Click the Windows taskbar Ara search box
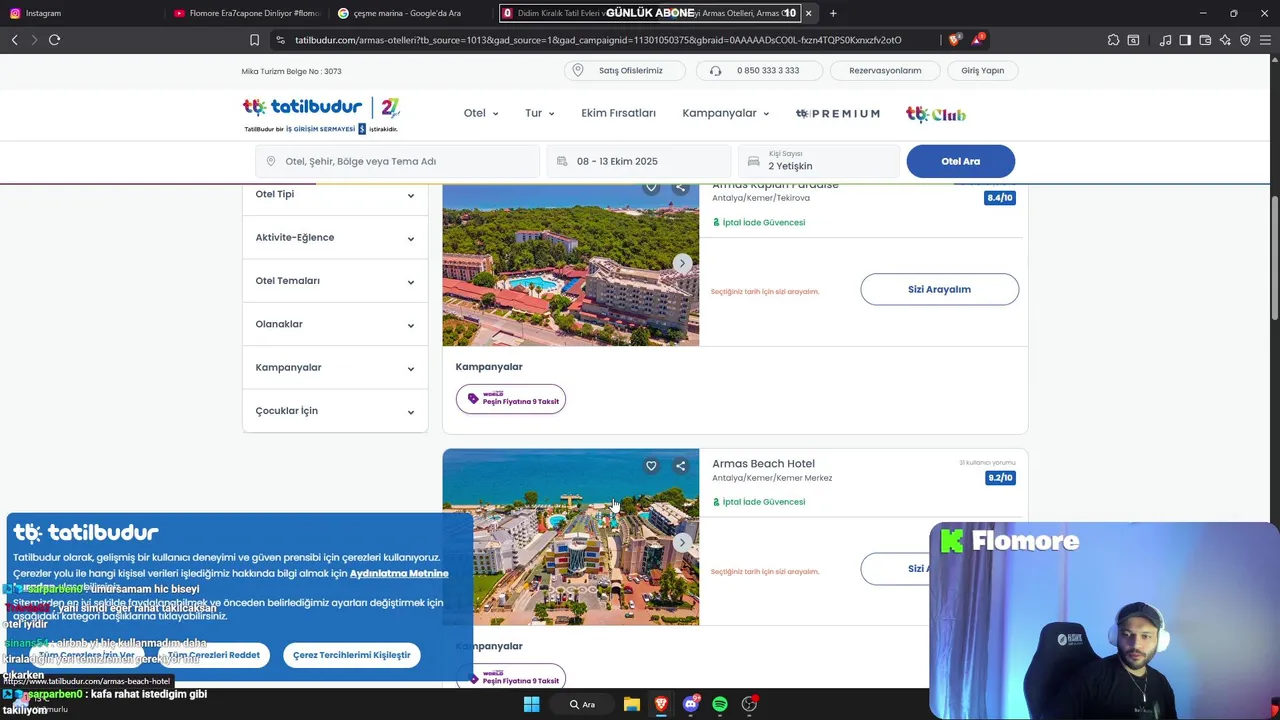Screen dimensions: 1280x720 [583, 704]
